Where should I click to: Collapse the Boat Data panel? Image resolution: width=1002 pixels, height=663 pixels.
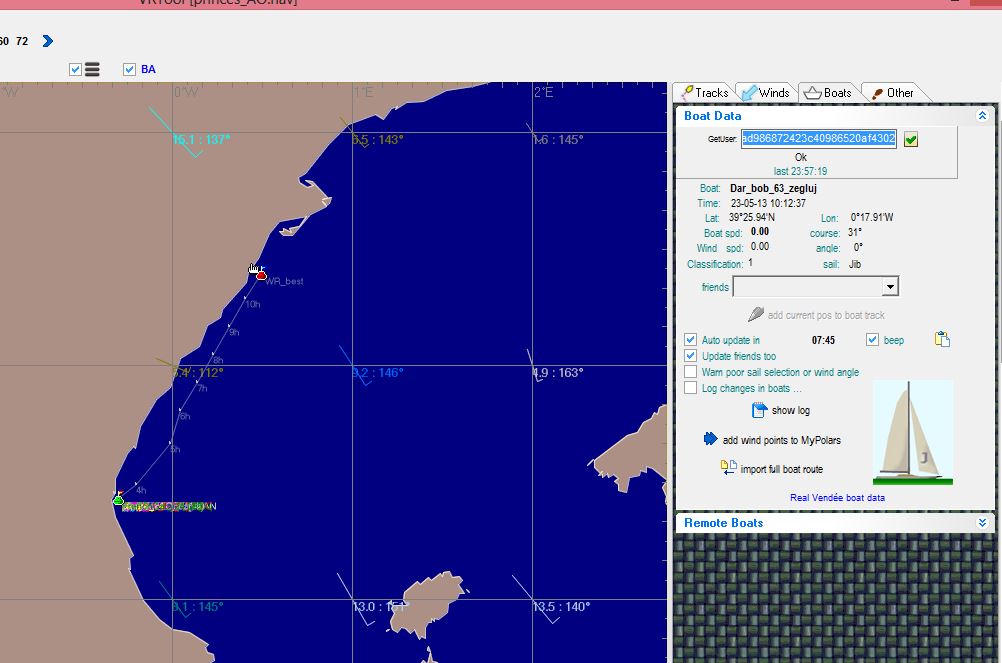982,116
